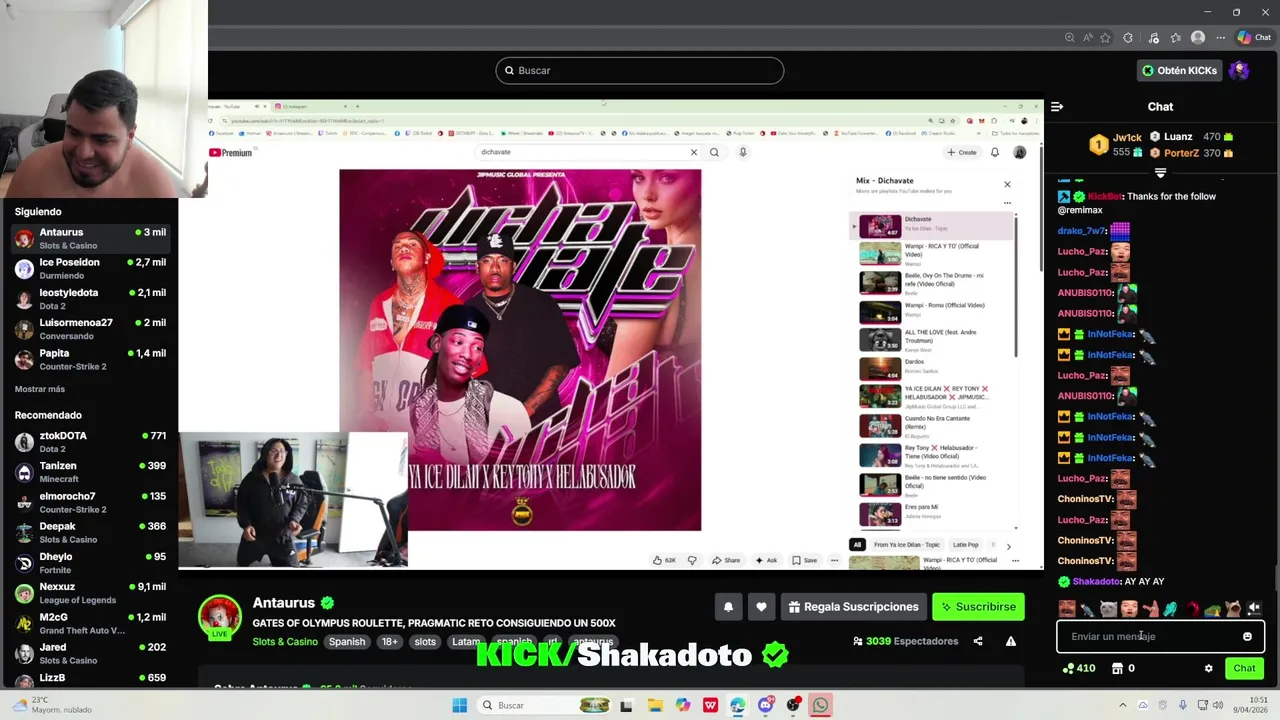1280x720 pixels.
Task: Click browser favorites star icon
Action: click(x=1105, y=38)
